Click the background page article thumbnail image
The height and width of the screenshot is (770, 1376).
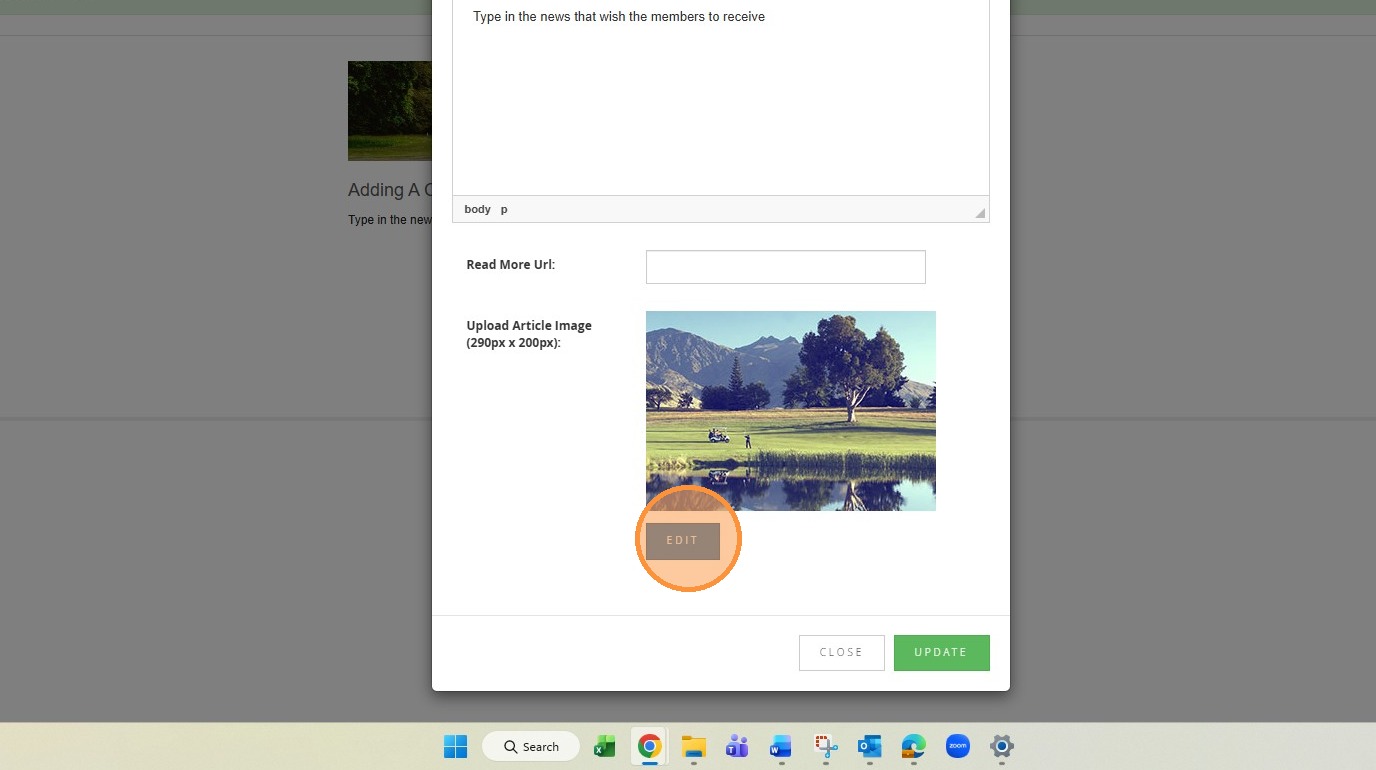click(390, 111)
